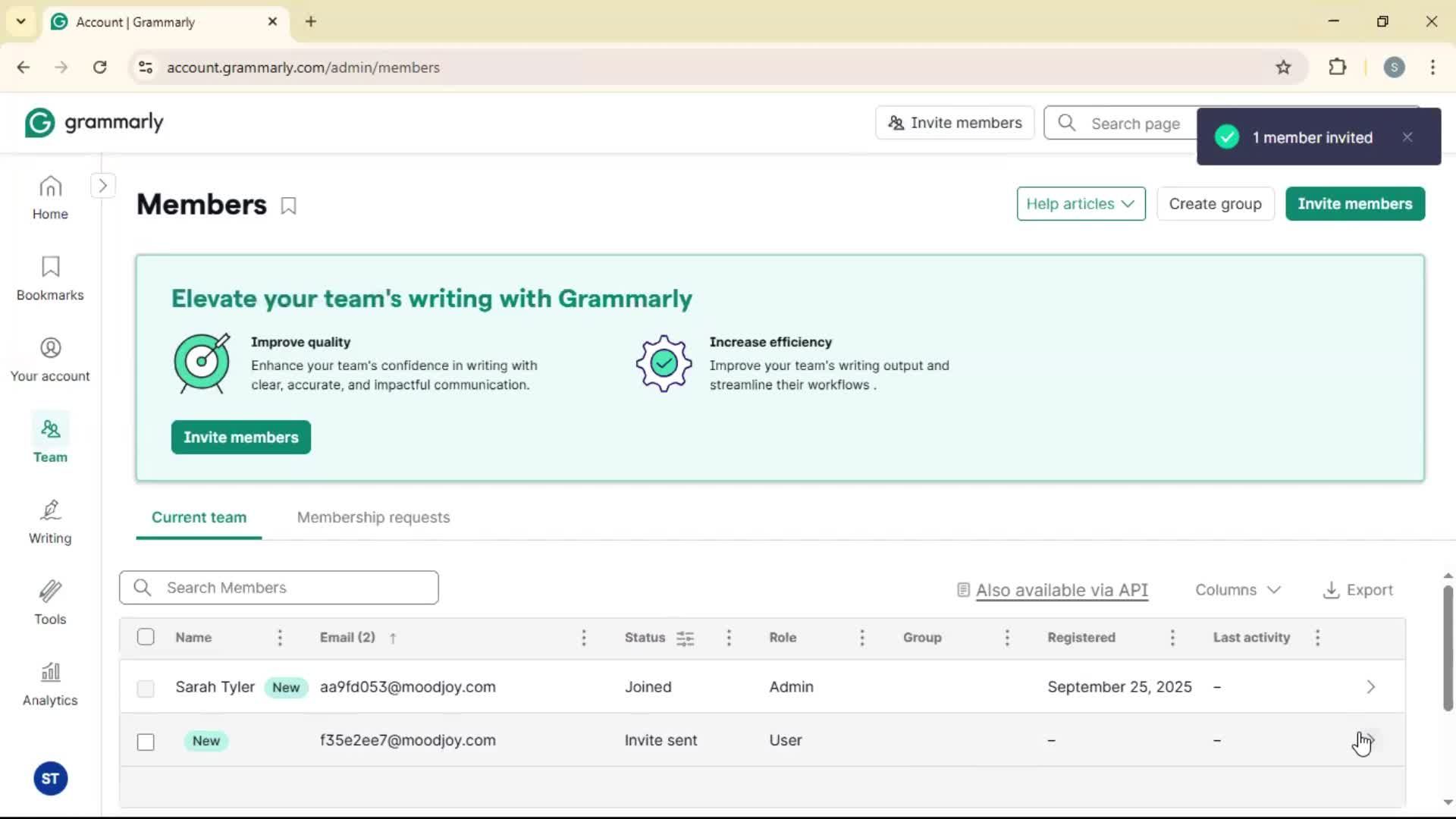Viewport: 1456px width, 819px height.
Task: Open the Analytics sidebar section
Action: 50,683
